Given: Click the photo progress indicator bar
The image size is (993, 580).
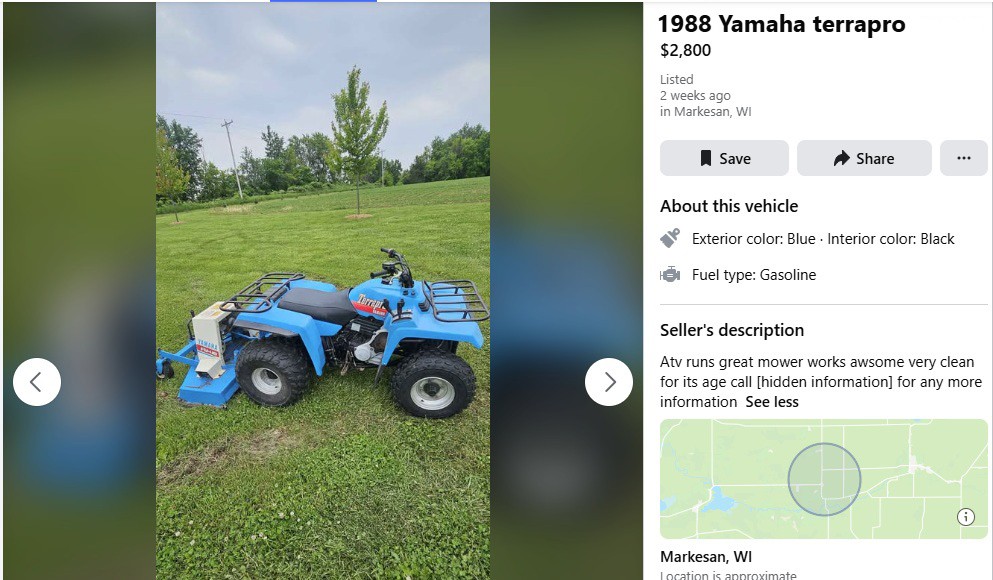Looking at the screenshot, I should 323,1.
